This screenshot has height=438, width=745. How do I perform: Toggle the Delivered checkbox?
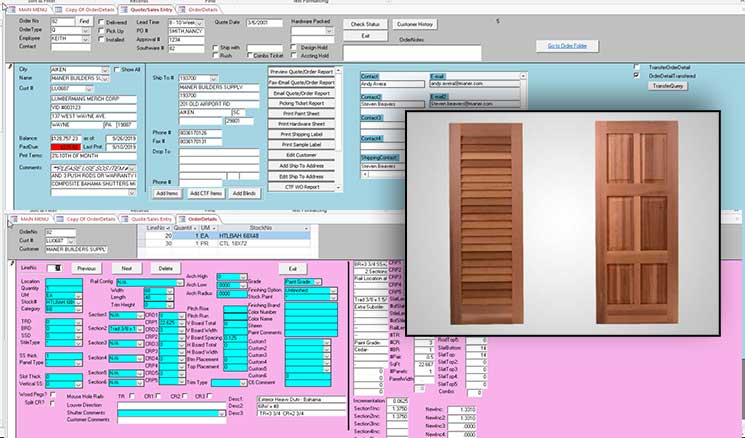coord(101,21)
